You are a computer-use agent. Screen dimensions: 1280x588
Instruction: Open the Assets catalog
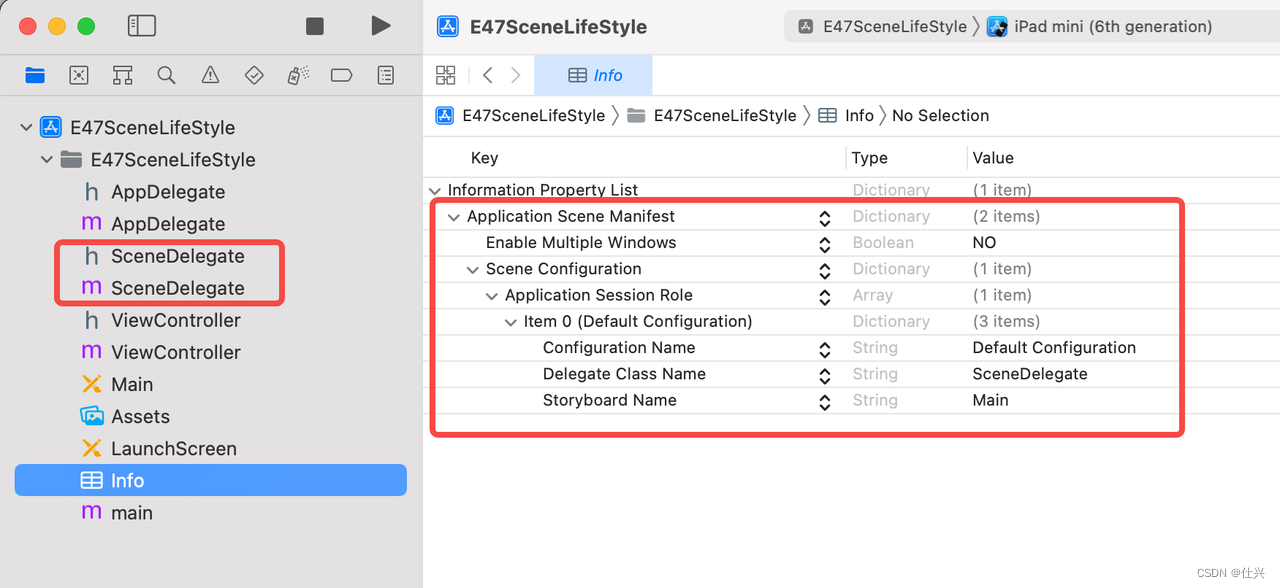point(126,416)
